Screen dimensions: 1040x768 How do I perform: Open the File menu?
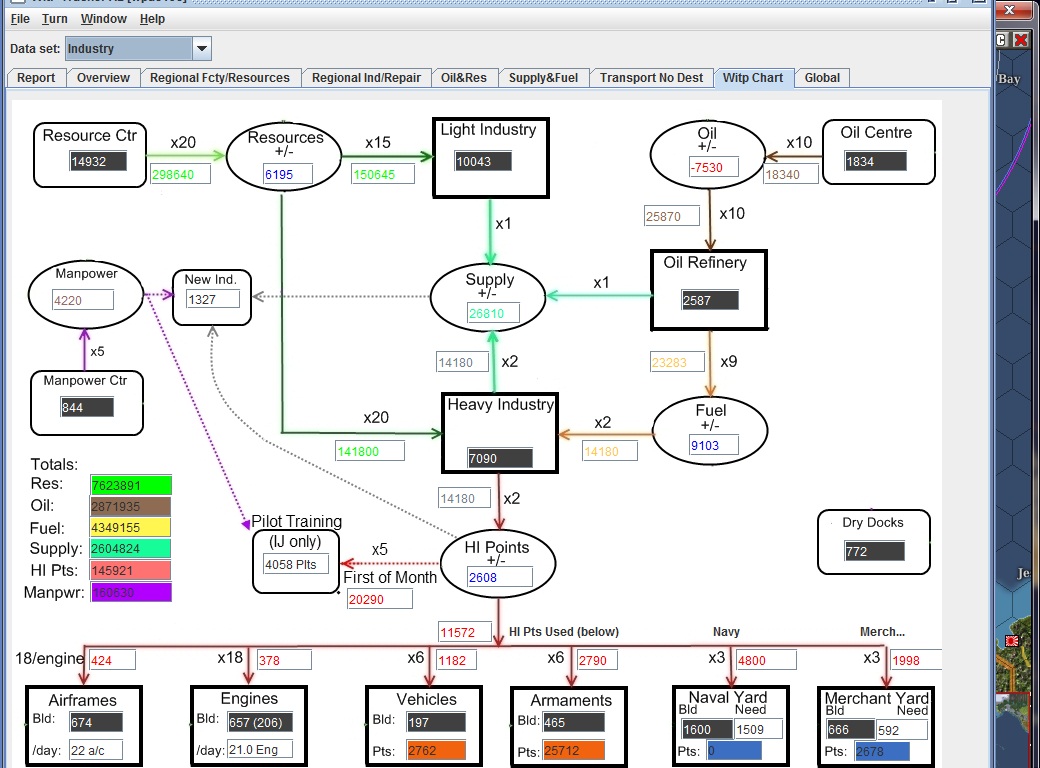click(x=20, y=19)
